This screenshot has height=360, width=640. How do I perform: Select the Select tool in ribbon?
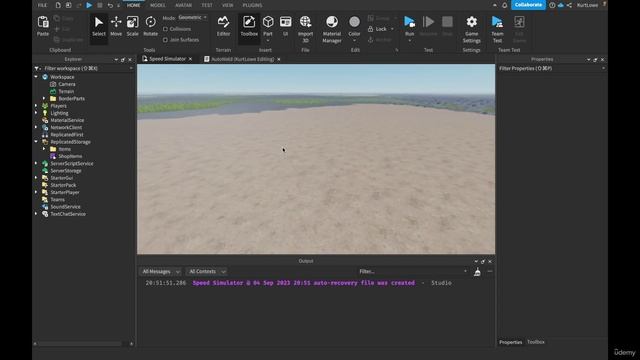click(x=98, y=27)
